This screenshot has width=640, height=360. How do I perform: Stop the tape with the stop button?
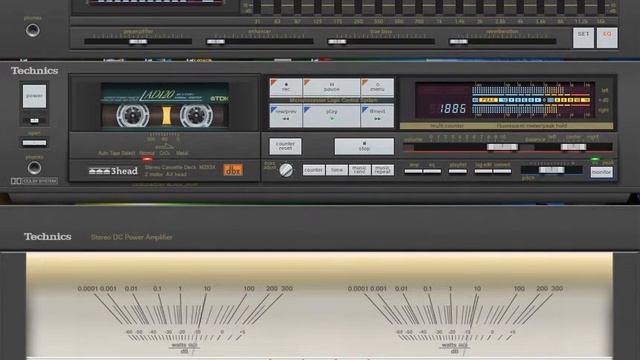[x=364, y=147]
